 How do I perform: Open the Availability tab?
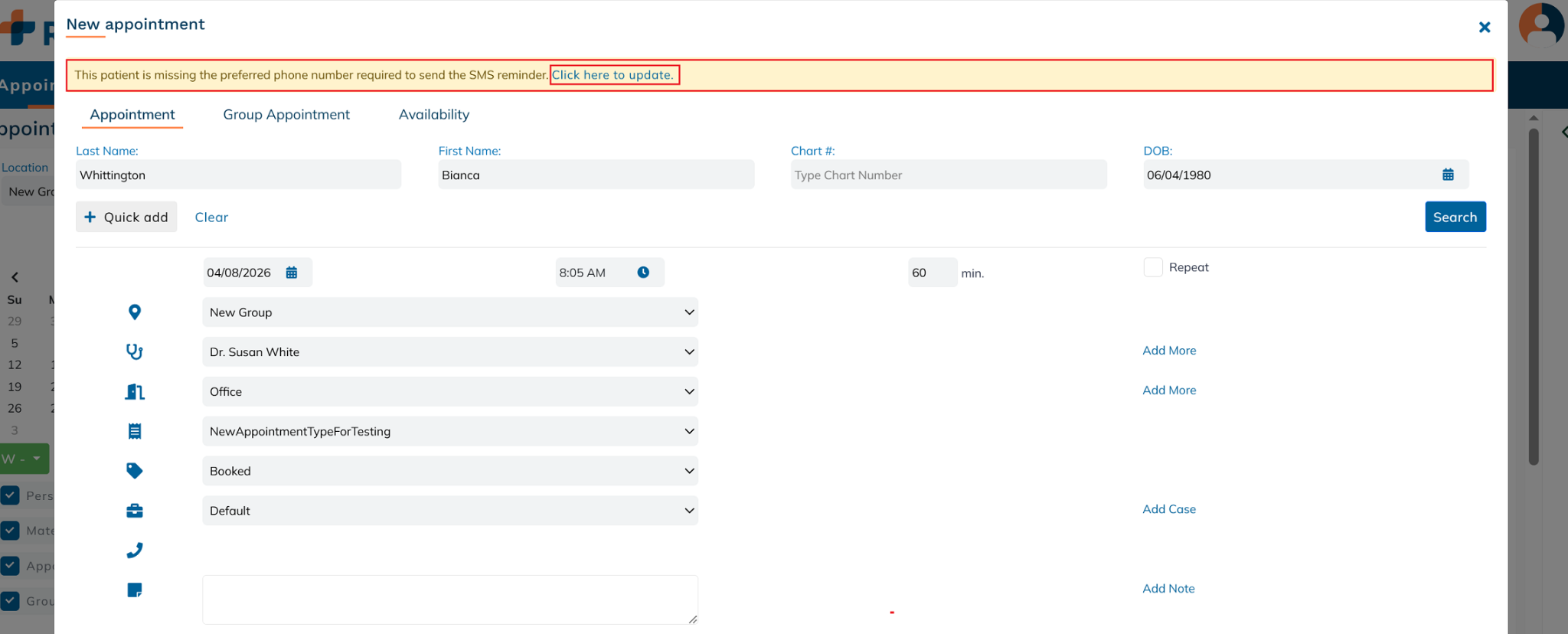434,115
